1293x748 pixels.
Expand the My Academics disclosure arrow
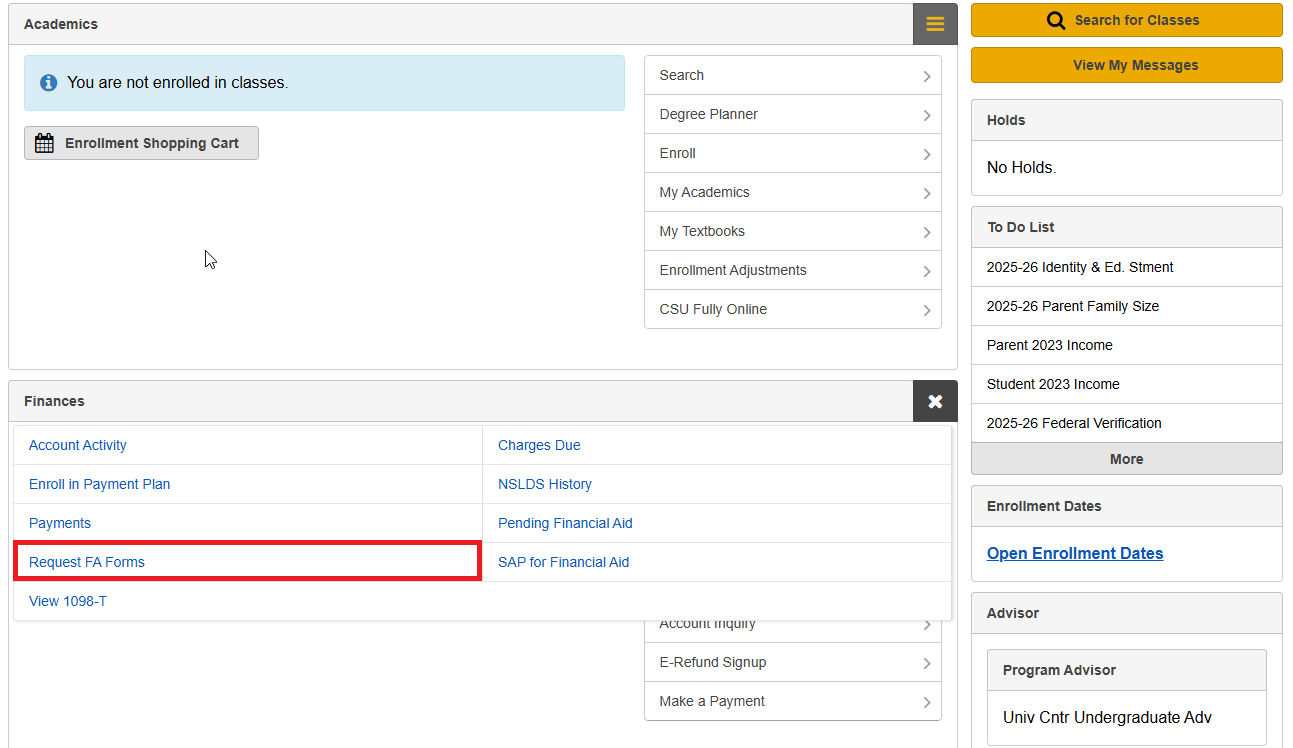pyautogui.click(x=925, y=192)
